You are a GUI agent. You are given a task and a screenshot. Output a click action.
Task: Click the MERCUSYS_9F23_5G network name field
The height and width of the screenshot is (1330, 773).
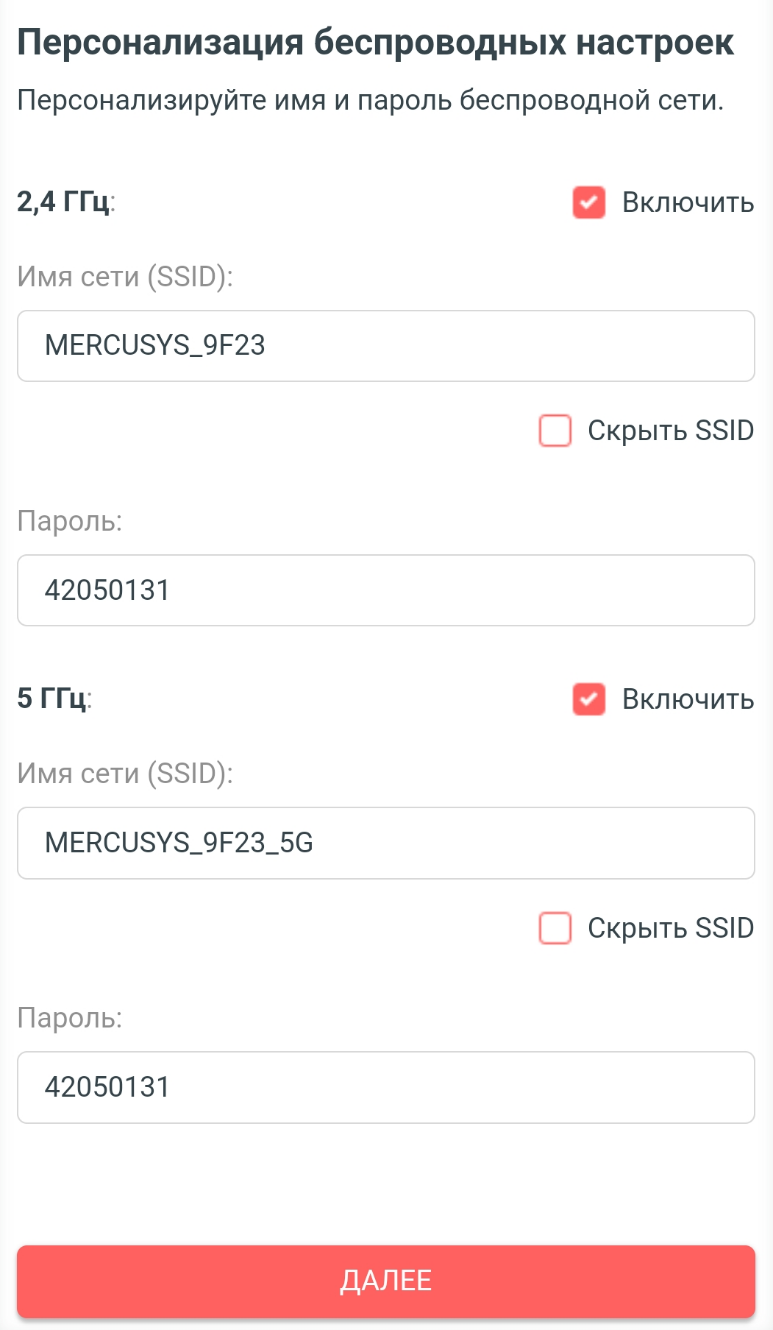(x=385, y=843)
